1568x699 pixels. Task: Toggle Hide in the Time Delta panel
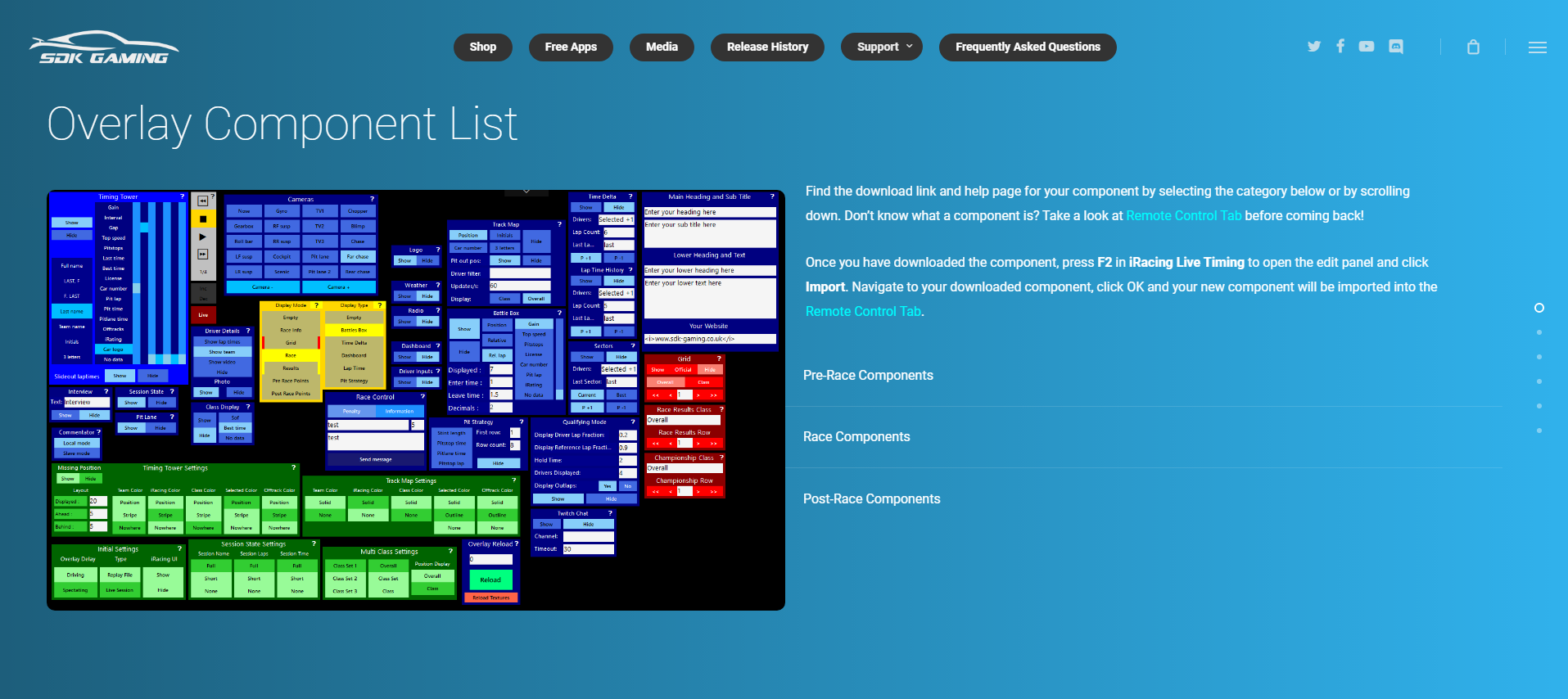(x=619, y=208)
